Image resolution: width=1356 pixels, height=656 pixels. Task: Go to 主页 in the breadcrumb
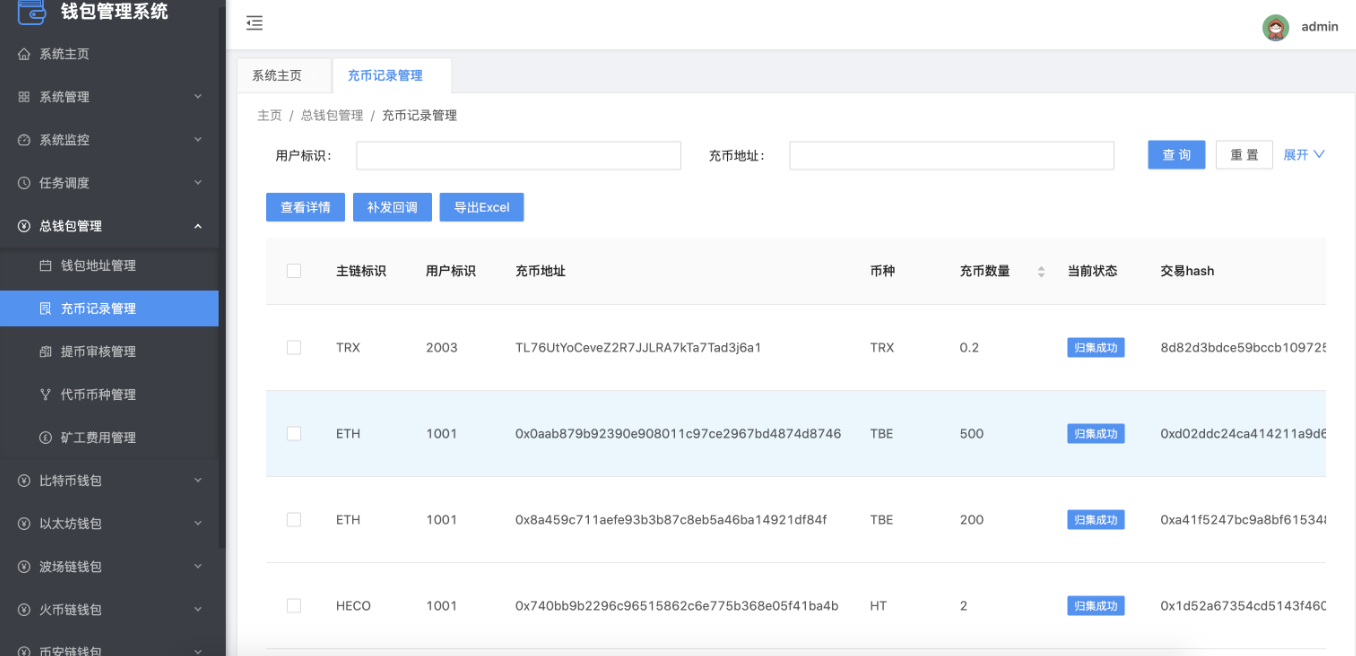pos(270,116)
